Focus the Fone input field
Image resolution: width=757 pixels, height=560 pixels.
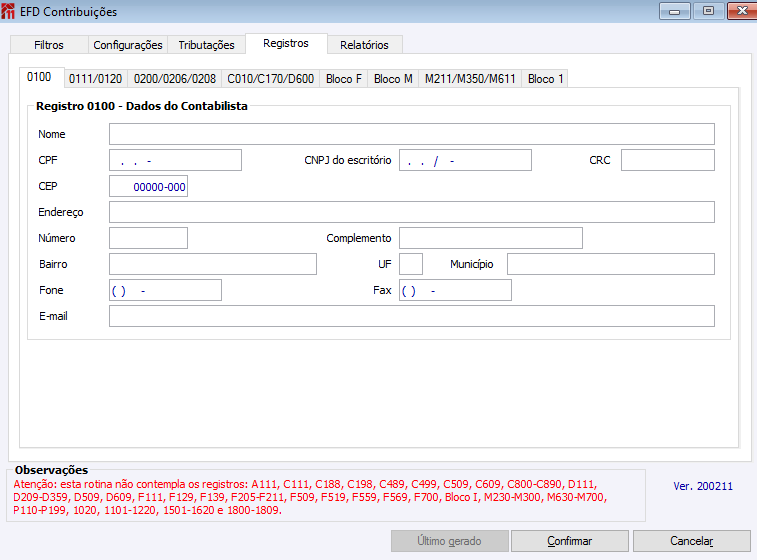click(165, 291)
